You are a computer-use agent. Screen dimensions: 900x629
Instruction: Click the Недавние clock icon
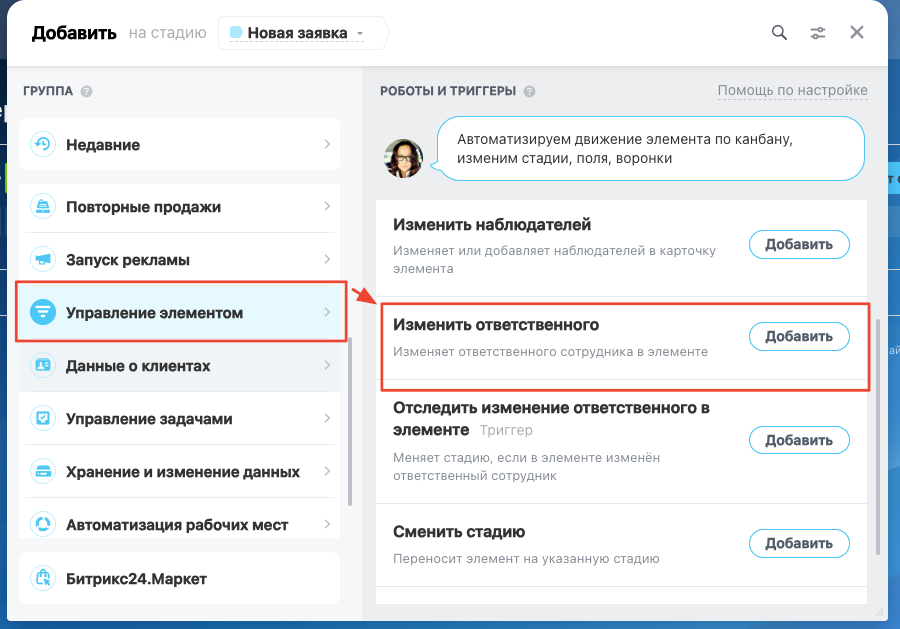pyautogui.click(x=43, y=145)
